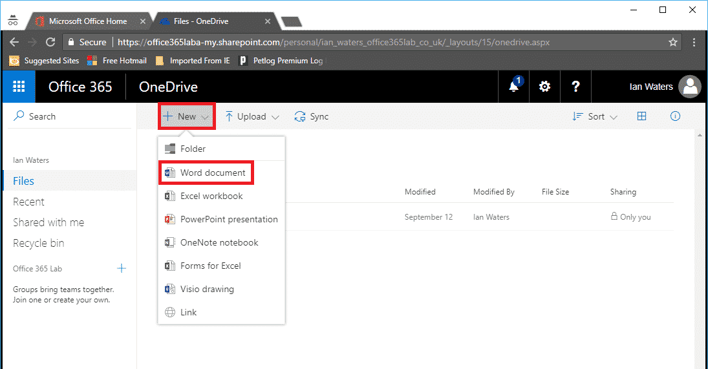708x369 pixels.
Task: Open Ian Waters account avatar
Action: (690, 86)
